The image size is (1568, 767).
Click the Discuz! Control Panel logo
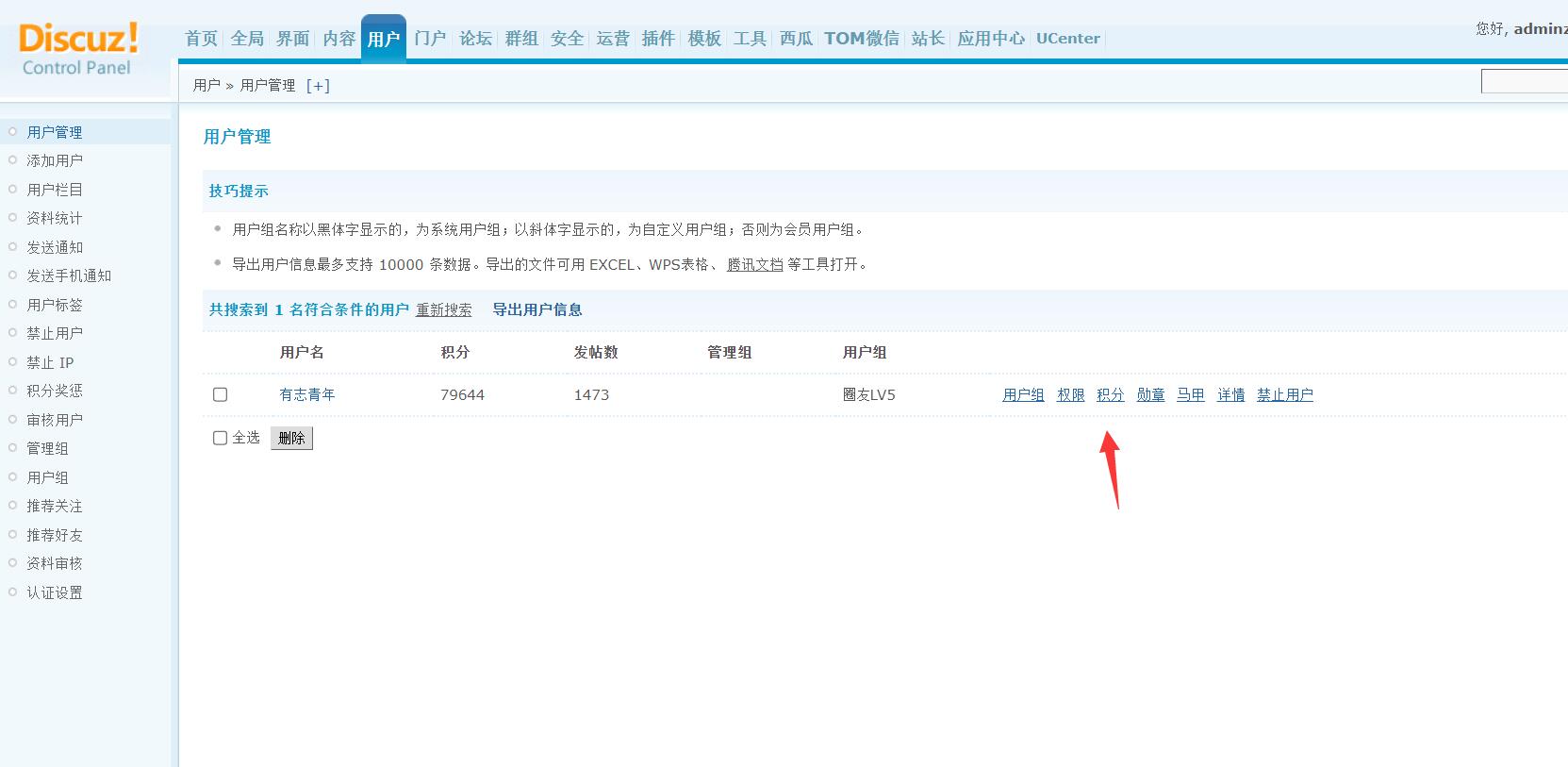pyautogui.click(x=78, y=49)
